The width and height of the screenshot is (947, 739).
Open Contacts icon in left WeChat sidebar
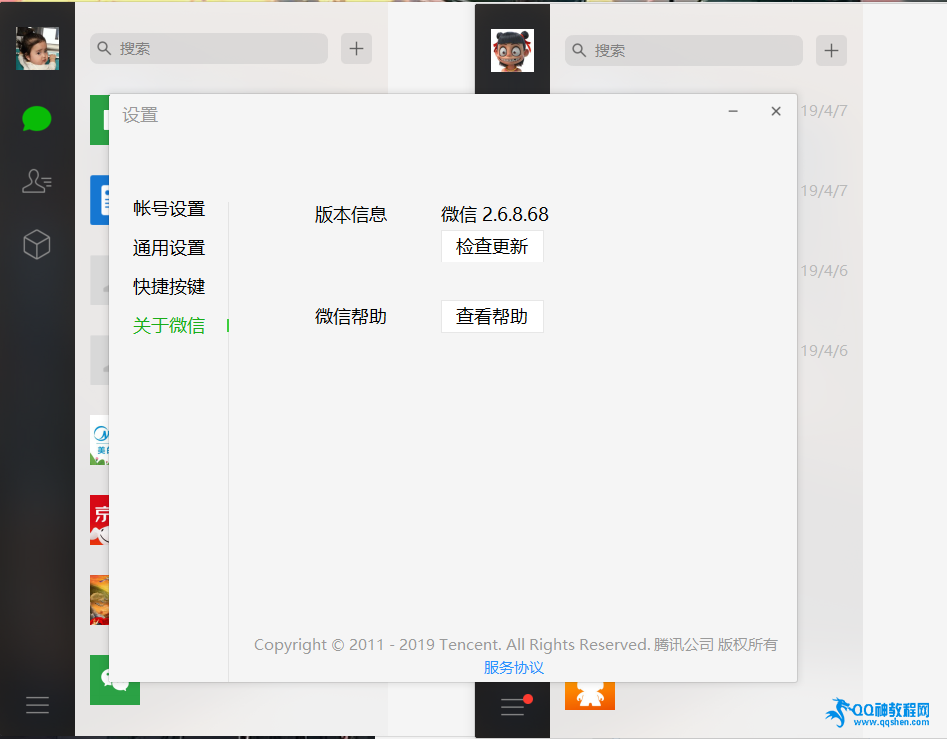(37, 181)
